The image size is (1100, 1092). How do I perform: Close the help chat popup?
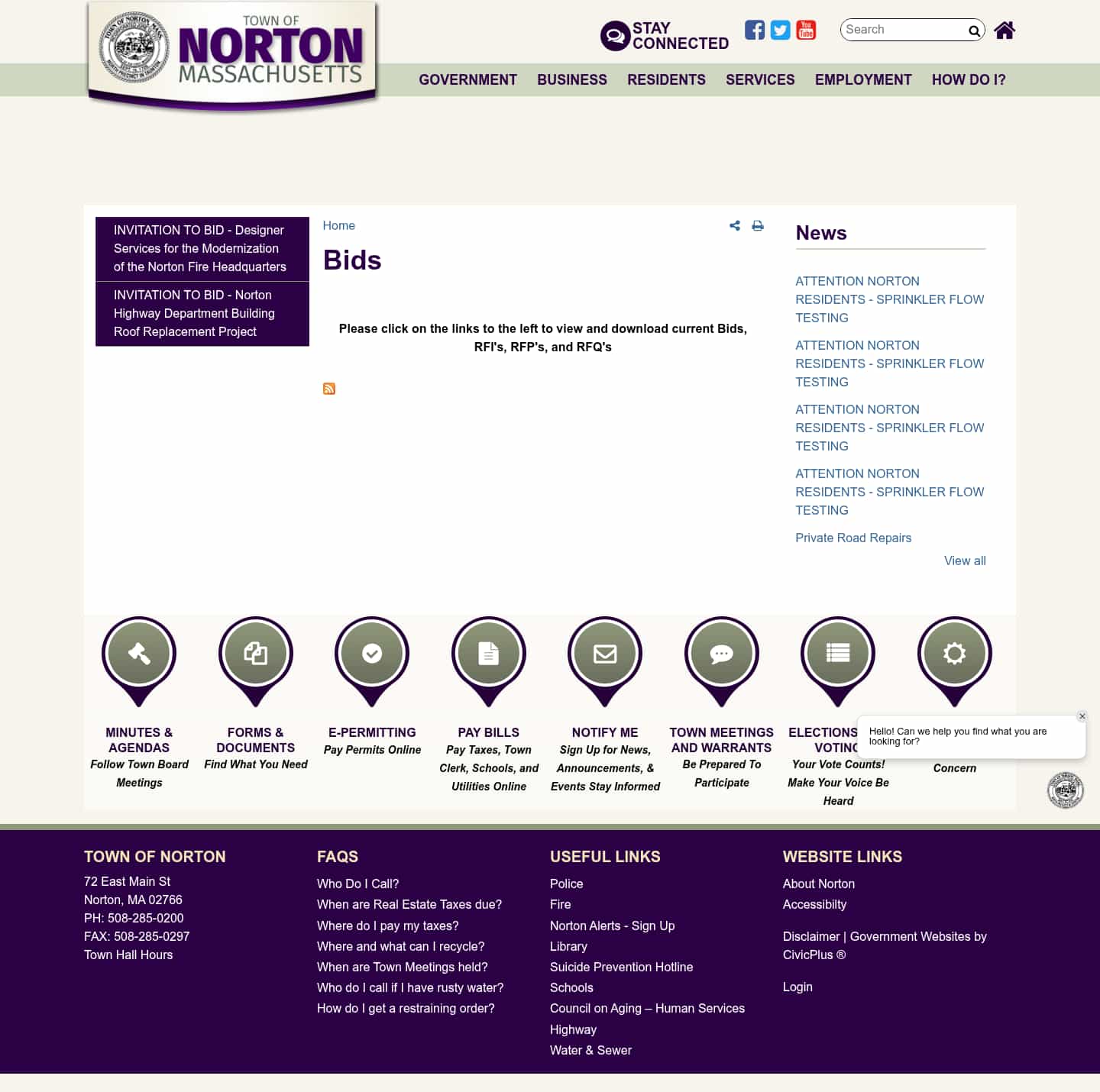point(1082,716)
